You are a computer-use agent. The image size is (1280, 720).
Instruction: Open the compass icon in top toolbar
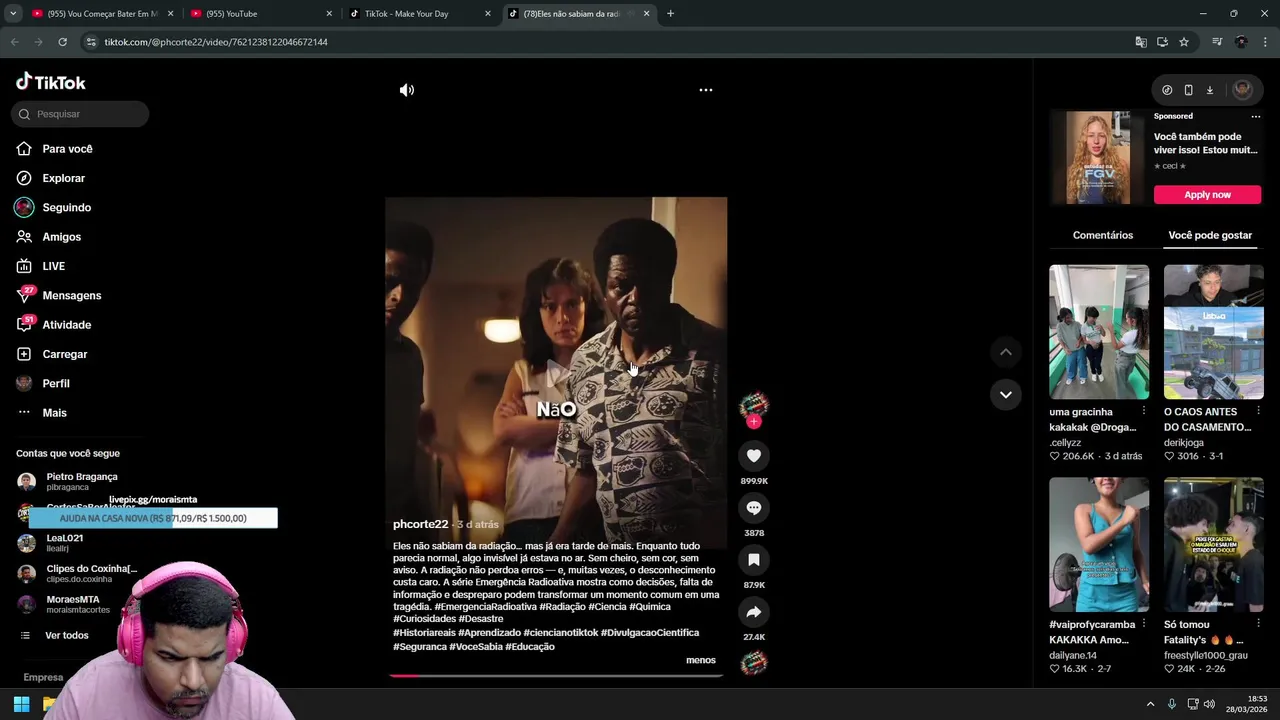tap(1167, 90)
